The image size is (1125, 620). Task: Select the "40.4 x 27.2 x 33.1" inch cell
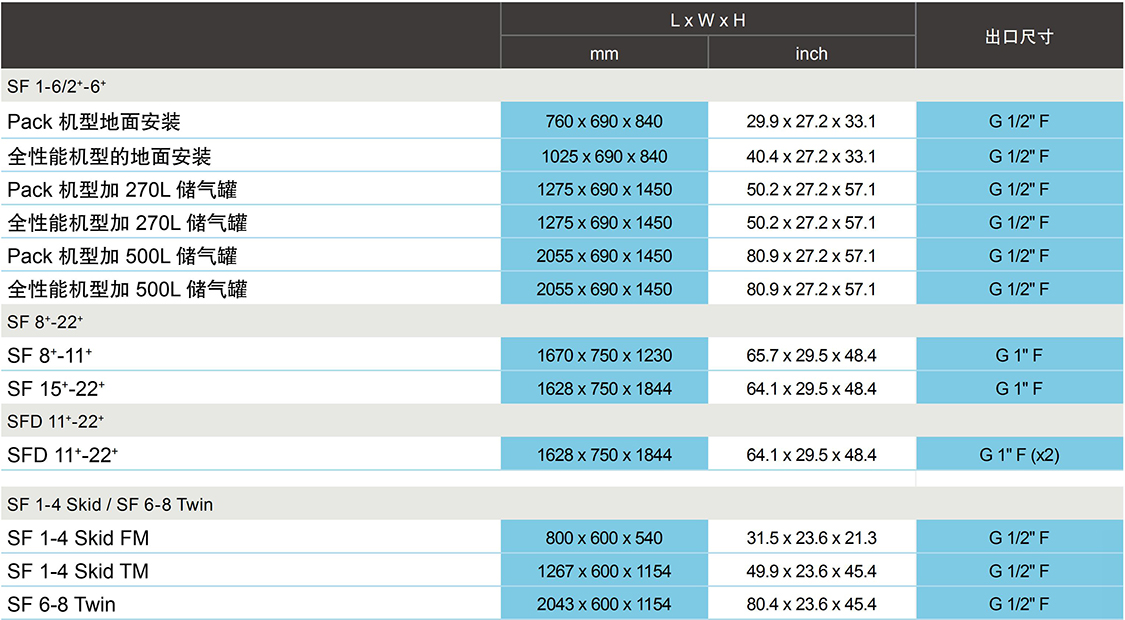click(x=811, y=156)
